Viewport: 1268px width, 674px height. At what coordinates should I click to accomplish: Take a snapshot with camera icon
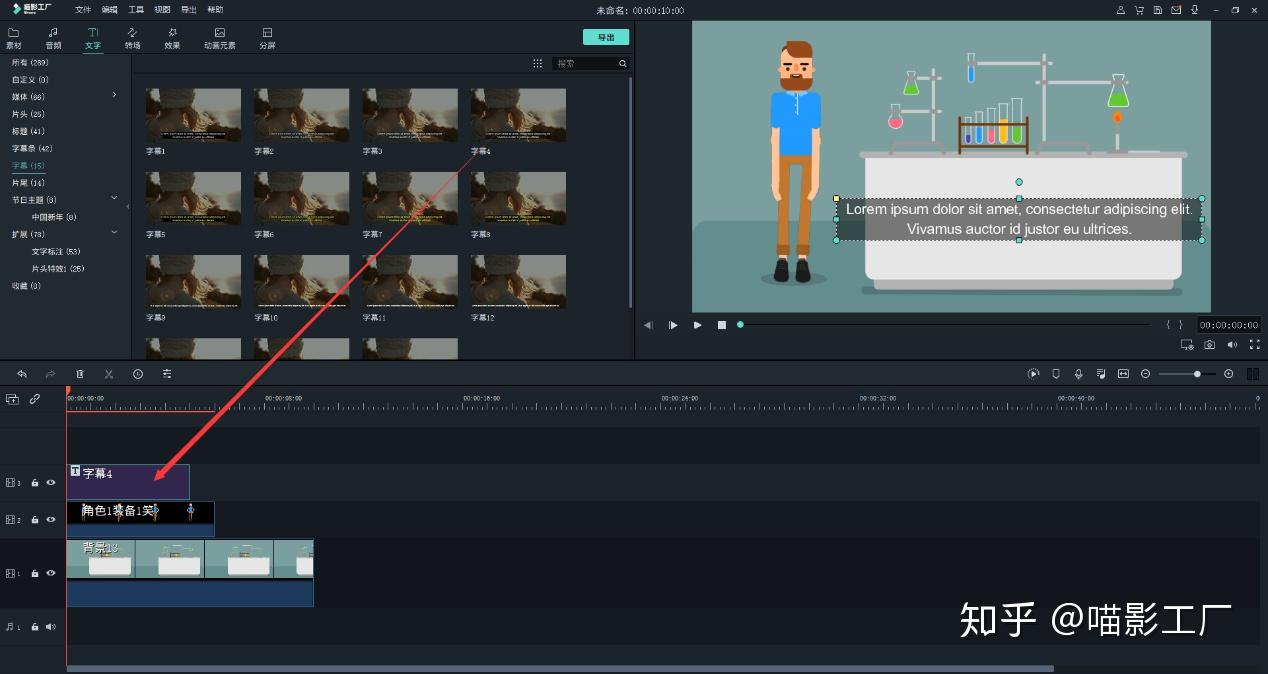1210,345
